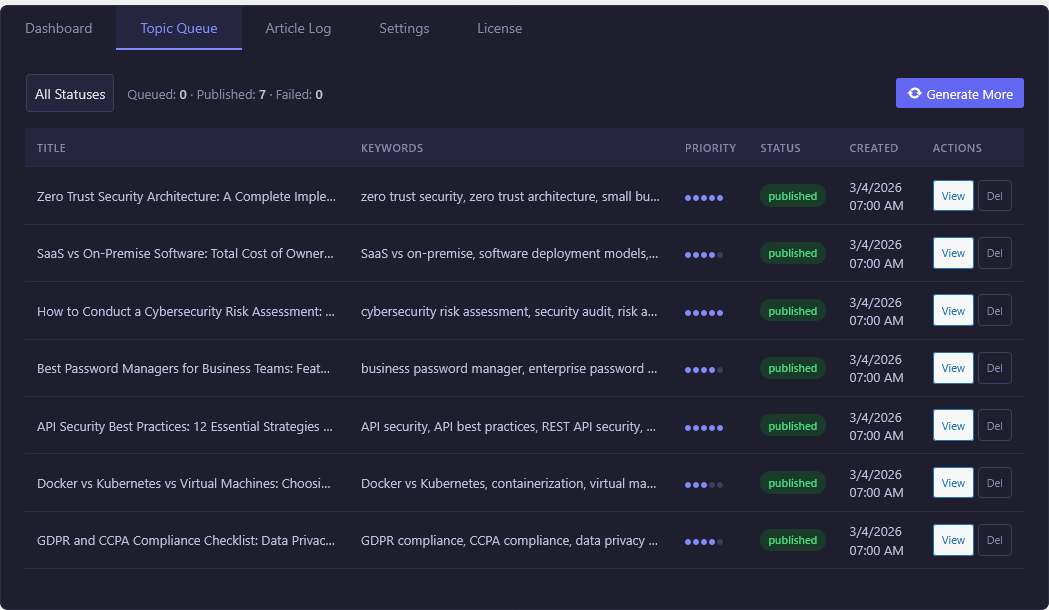View the Zero Trust Security article
This screenshot has width=1049, height=610.
click(x=952, y=196)
